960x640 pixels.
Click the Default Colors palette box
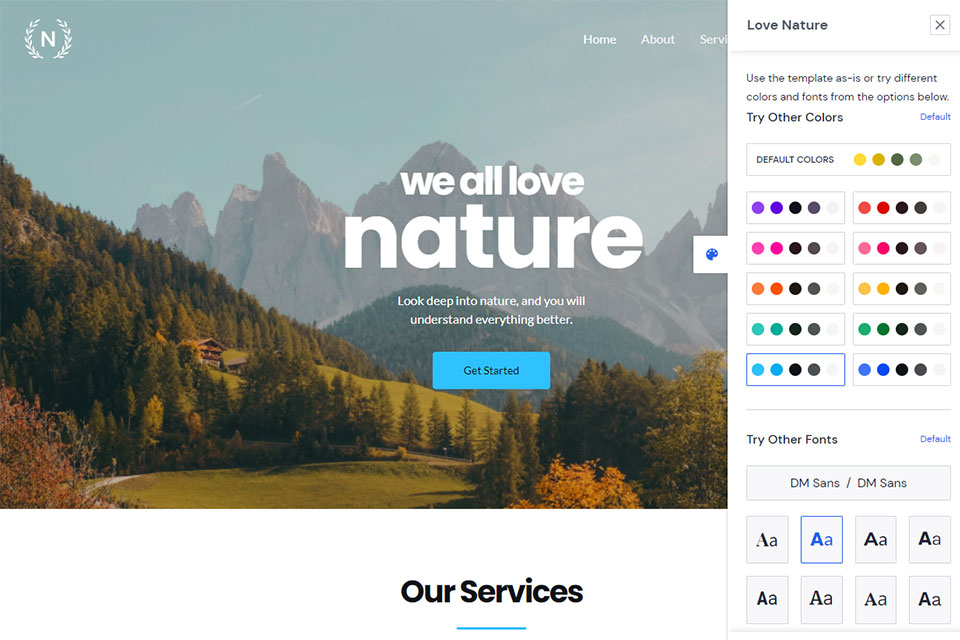coord(849,159)
